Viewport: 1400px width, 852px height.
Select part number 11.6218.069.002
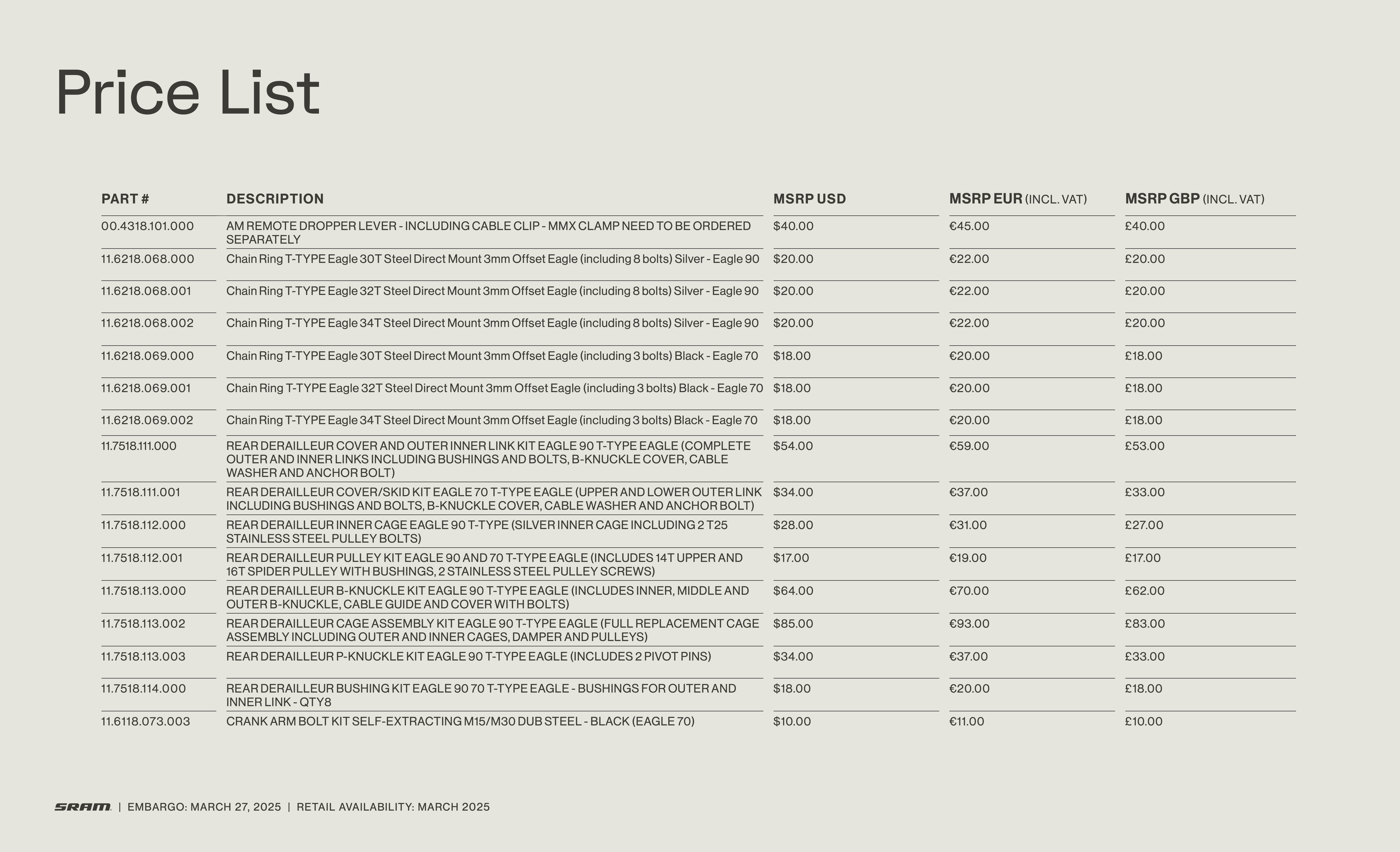(x=147, y=420)
